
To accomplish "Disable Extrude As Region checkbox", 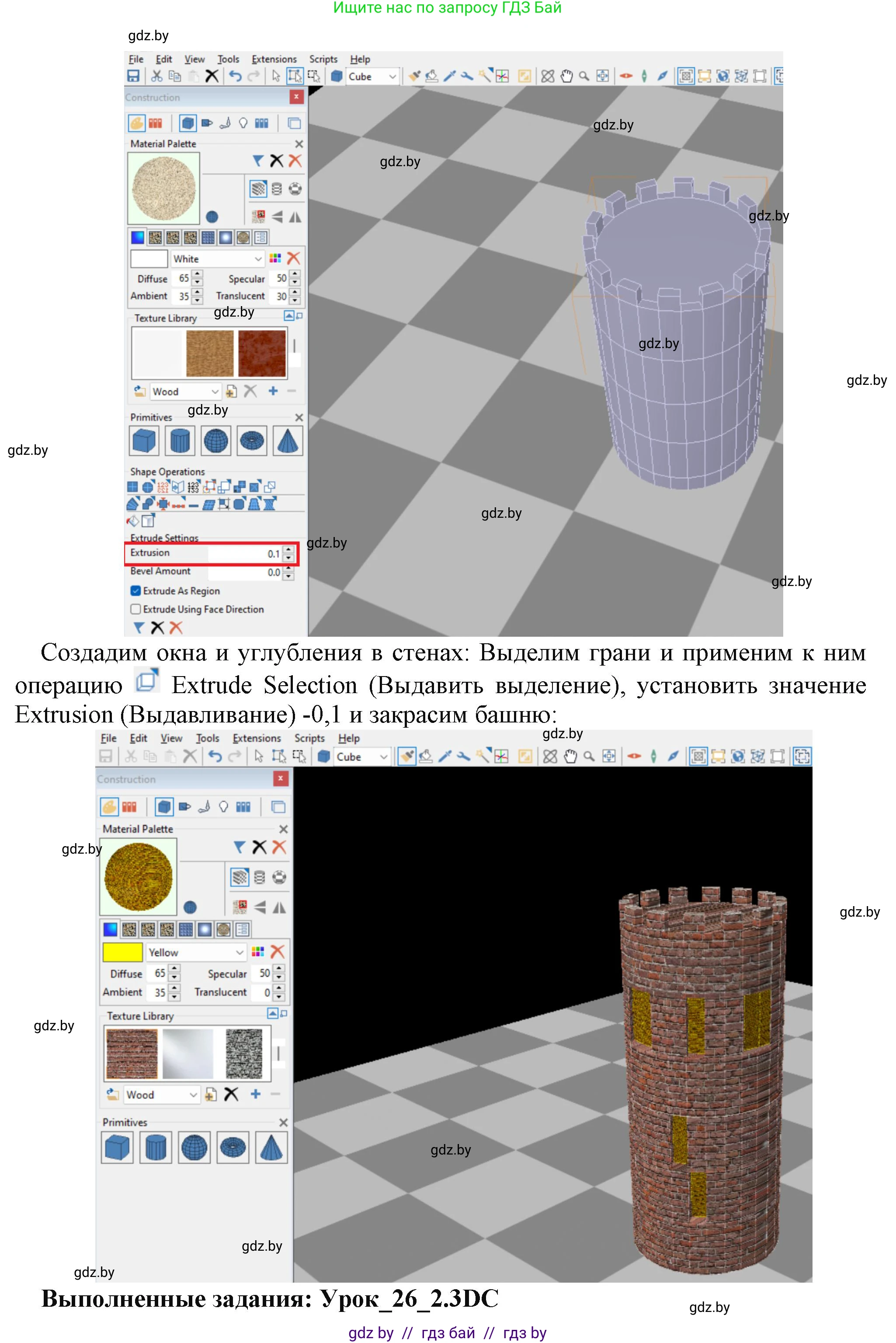I will coord(136,591).
